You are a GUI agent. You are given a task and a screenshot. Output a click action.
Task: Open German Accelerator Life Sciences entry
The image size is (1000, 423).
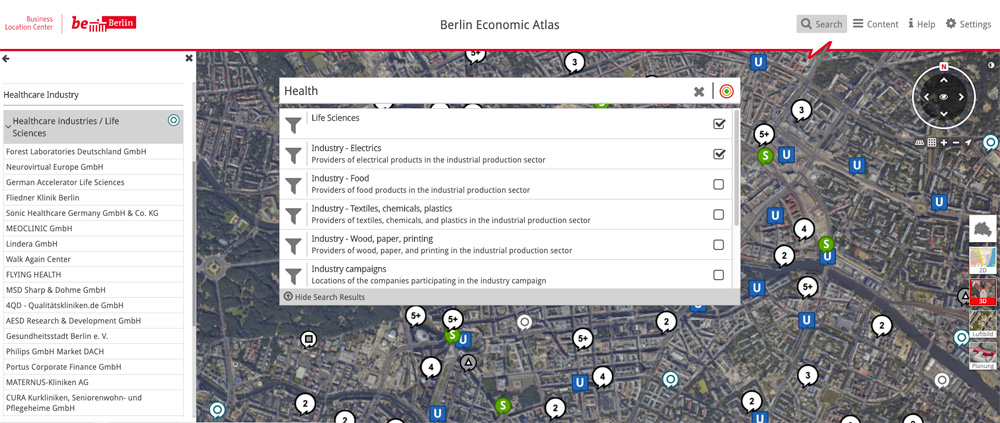[x=93, y=182]
